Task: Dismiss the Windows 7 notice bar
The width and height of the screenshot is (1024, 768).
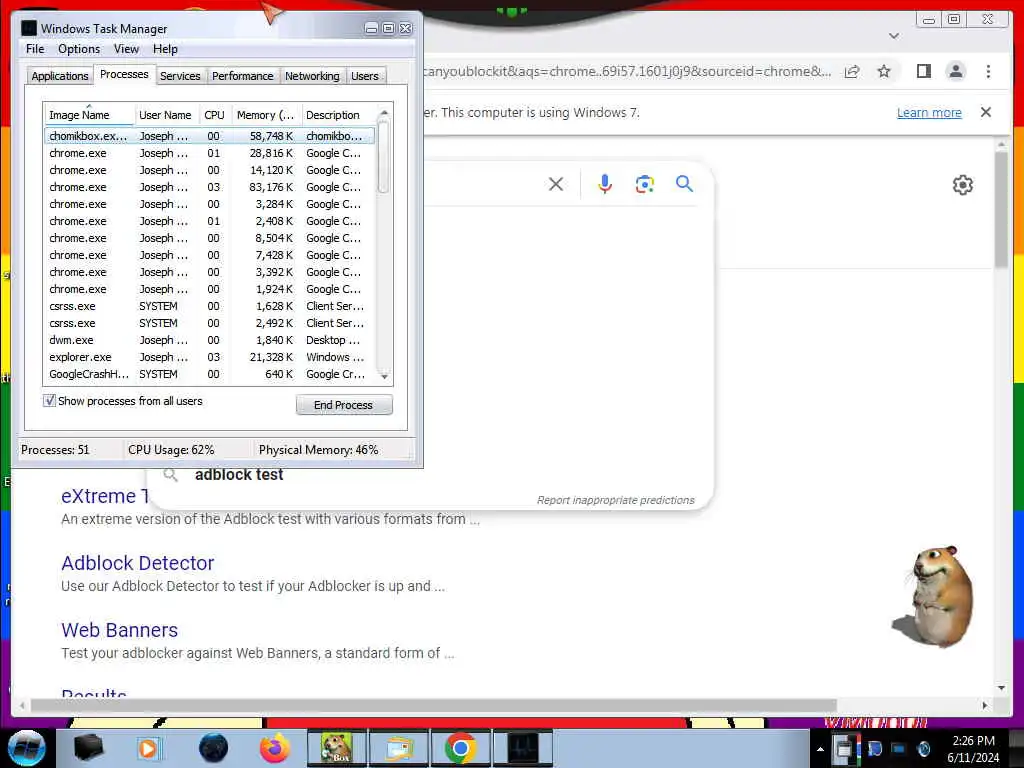Action: (x=986, y=112)
